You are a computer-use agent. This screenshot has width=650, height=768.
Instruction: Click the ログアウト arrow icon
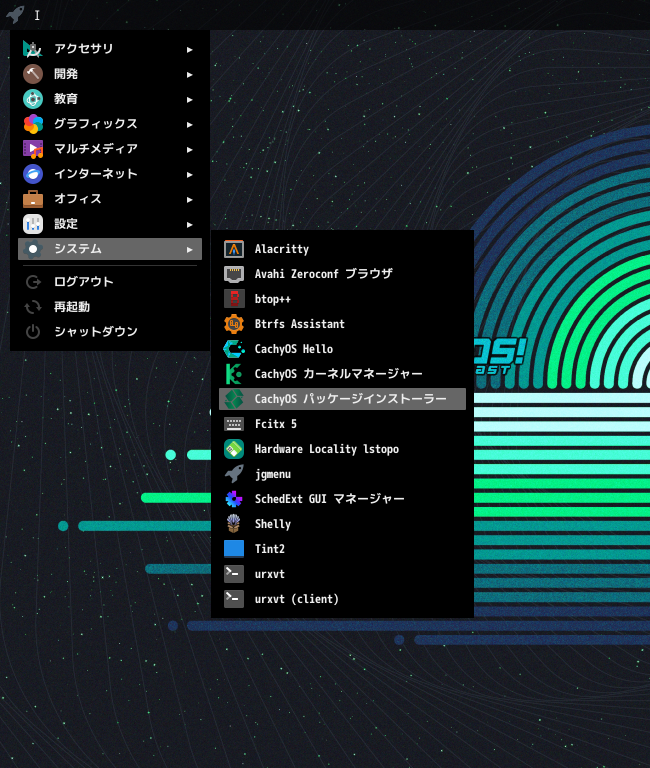tap(33, 282)
